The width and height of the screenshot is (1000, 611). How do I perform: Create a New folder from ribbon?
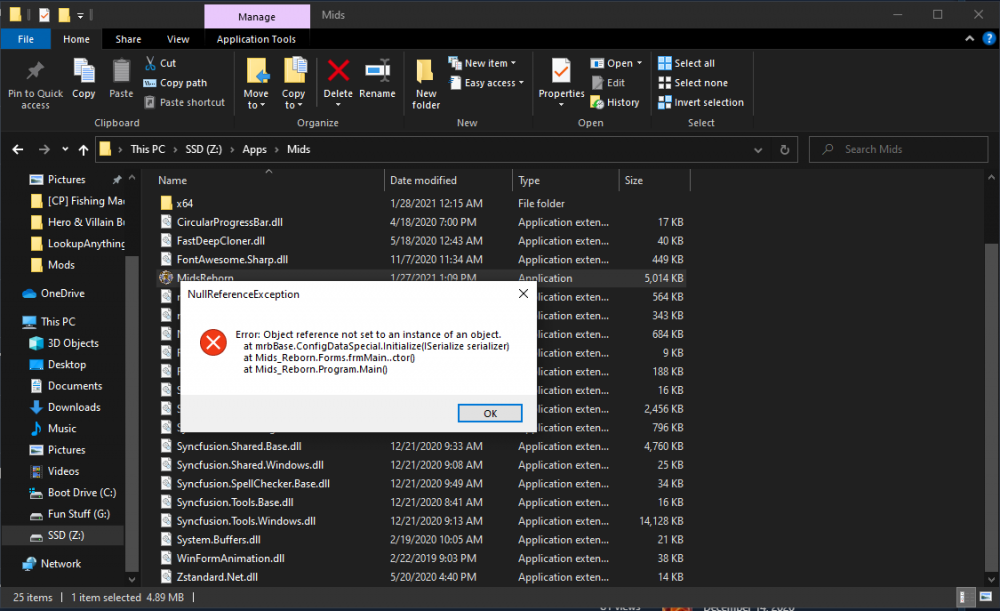point(426,73)
